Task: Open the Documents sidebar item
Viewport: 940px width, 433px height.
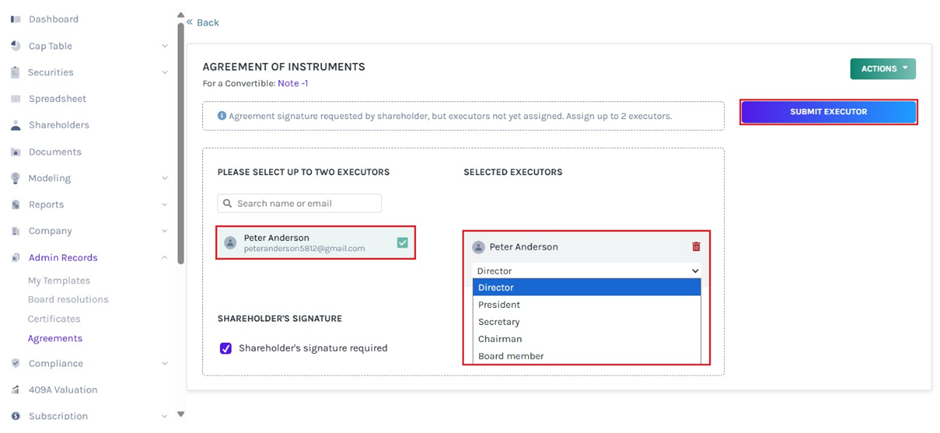Action: tap(55, 152)
